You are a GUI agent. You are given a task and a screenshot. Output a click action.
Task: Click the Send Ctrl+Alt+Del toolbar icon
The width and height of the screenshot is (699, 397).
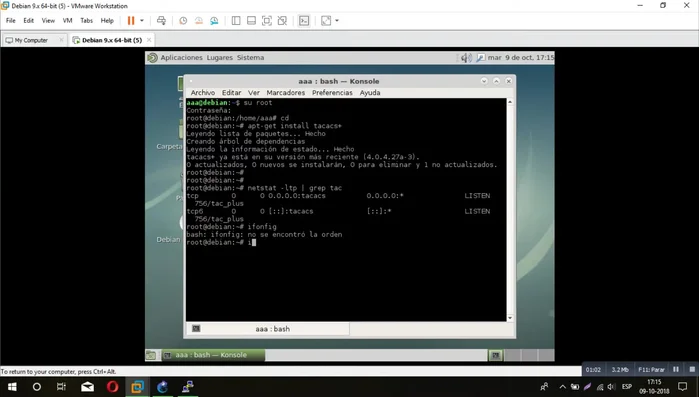click(x=161, y=20)
